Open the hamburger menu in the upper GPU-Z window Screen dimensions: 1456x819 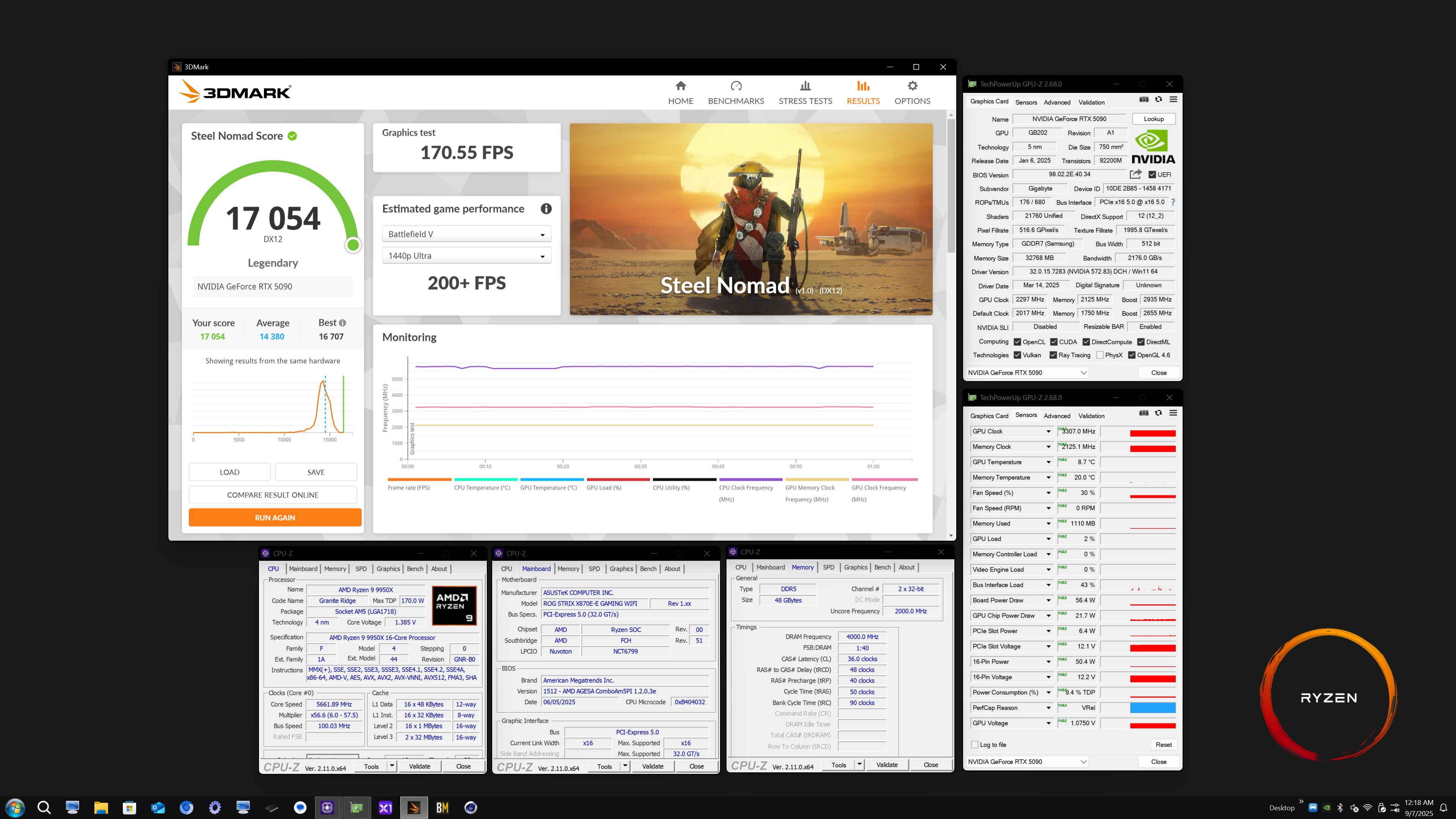click(x=1174, y=99)
